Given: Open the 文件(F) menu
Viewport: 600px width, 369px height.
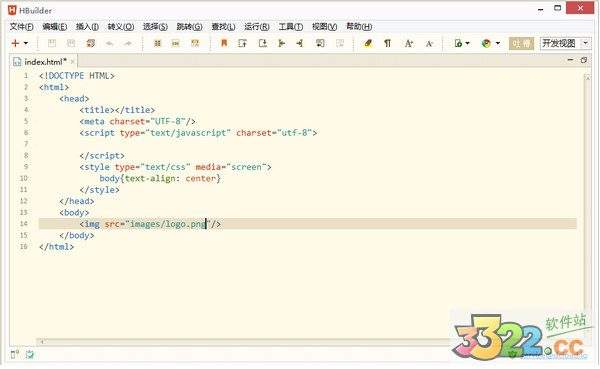Looking at the screenshot, I should [21, 26].
